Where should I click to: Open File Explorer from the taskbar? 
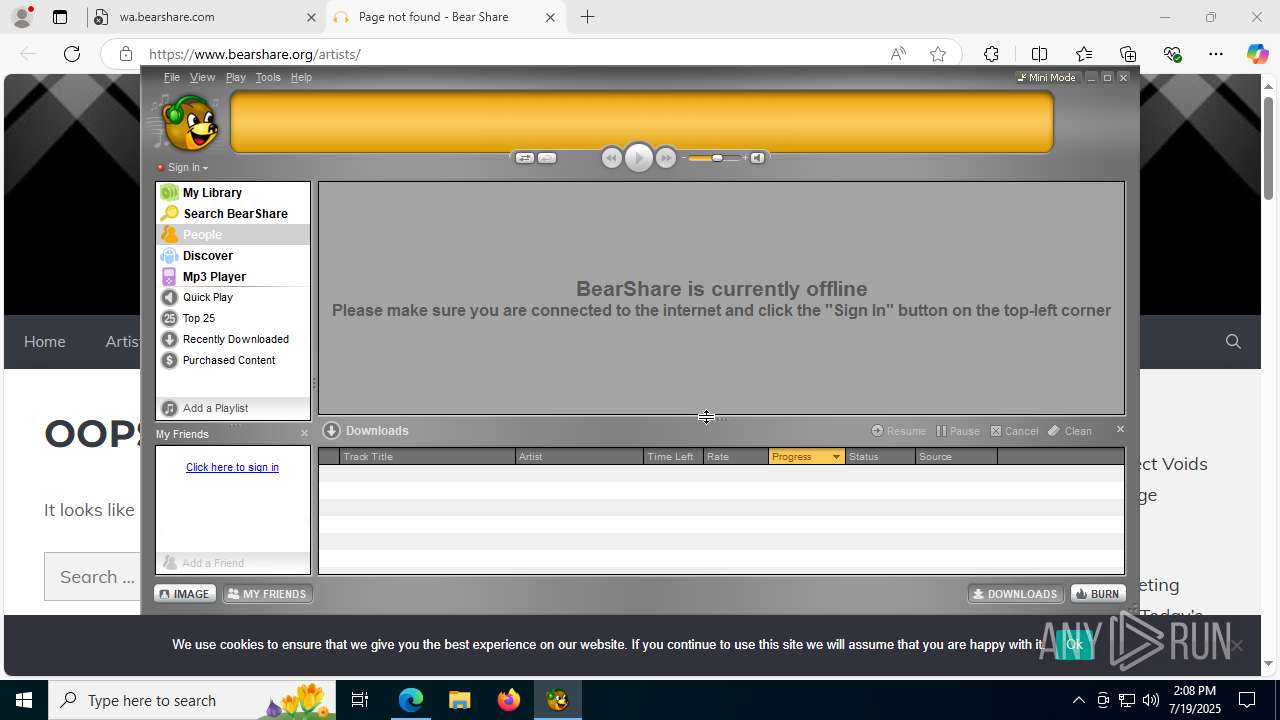[x=459, y=700]
